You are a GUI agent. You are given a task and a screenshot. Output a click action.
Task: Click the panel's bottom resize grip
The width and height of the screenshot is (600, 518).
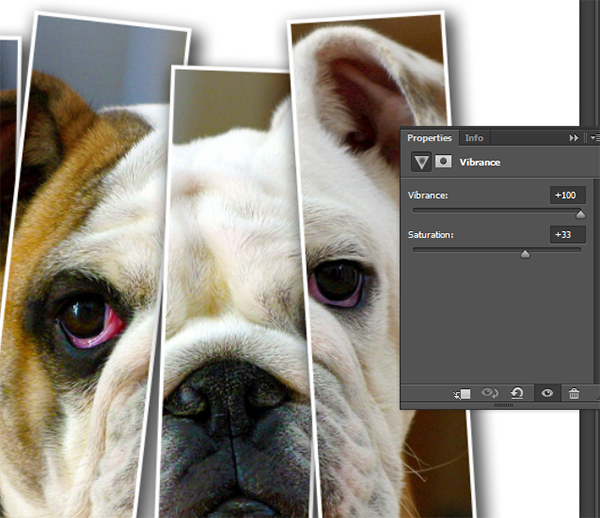click(x=503, y=406)
